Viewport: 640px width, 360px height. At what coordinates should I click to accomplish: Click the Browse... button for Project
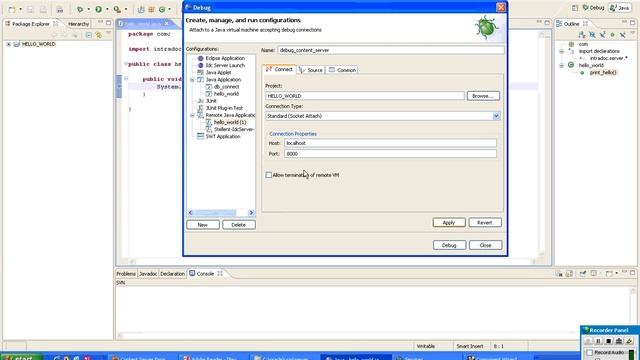coord(483,96)
